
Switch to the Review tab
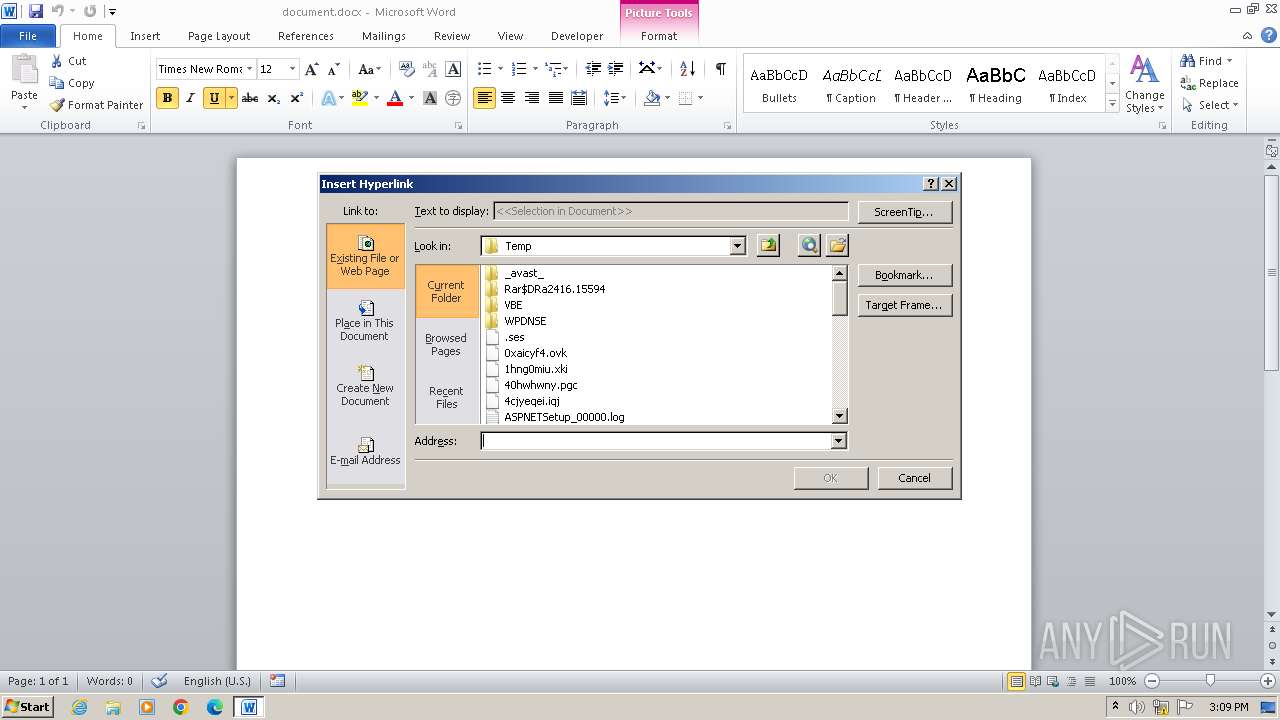452,36
